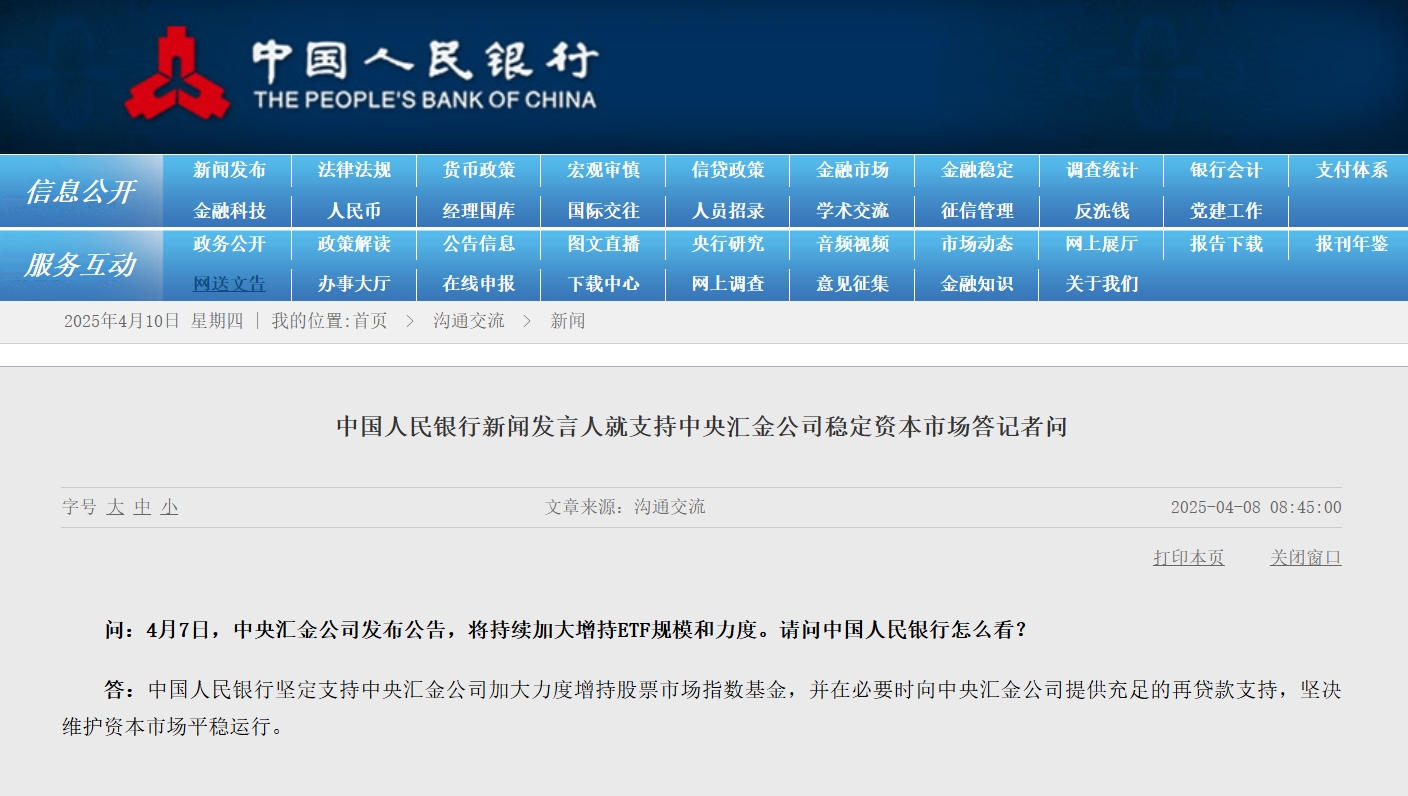Set font size to 小
Viewport: 1408px width, 796px height.
click(170, 508)
